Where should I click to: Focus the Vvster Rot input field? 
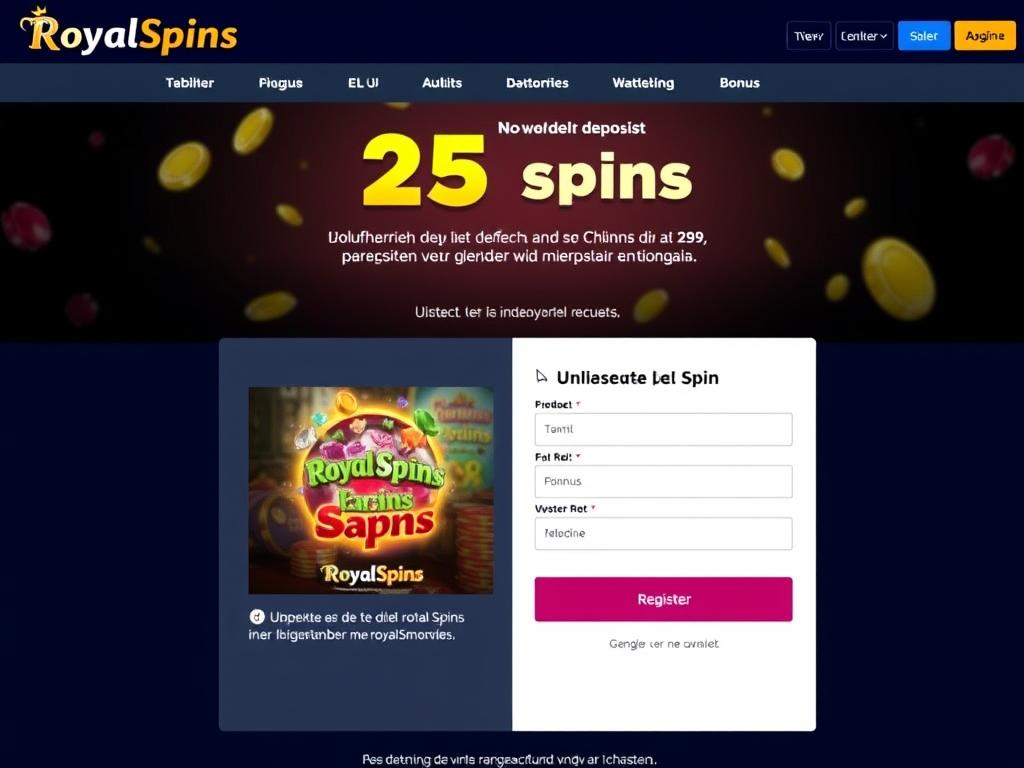pyautogui.click(x=664, y=534)
